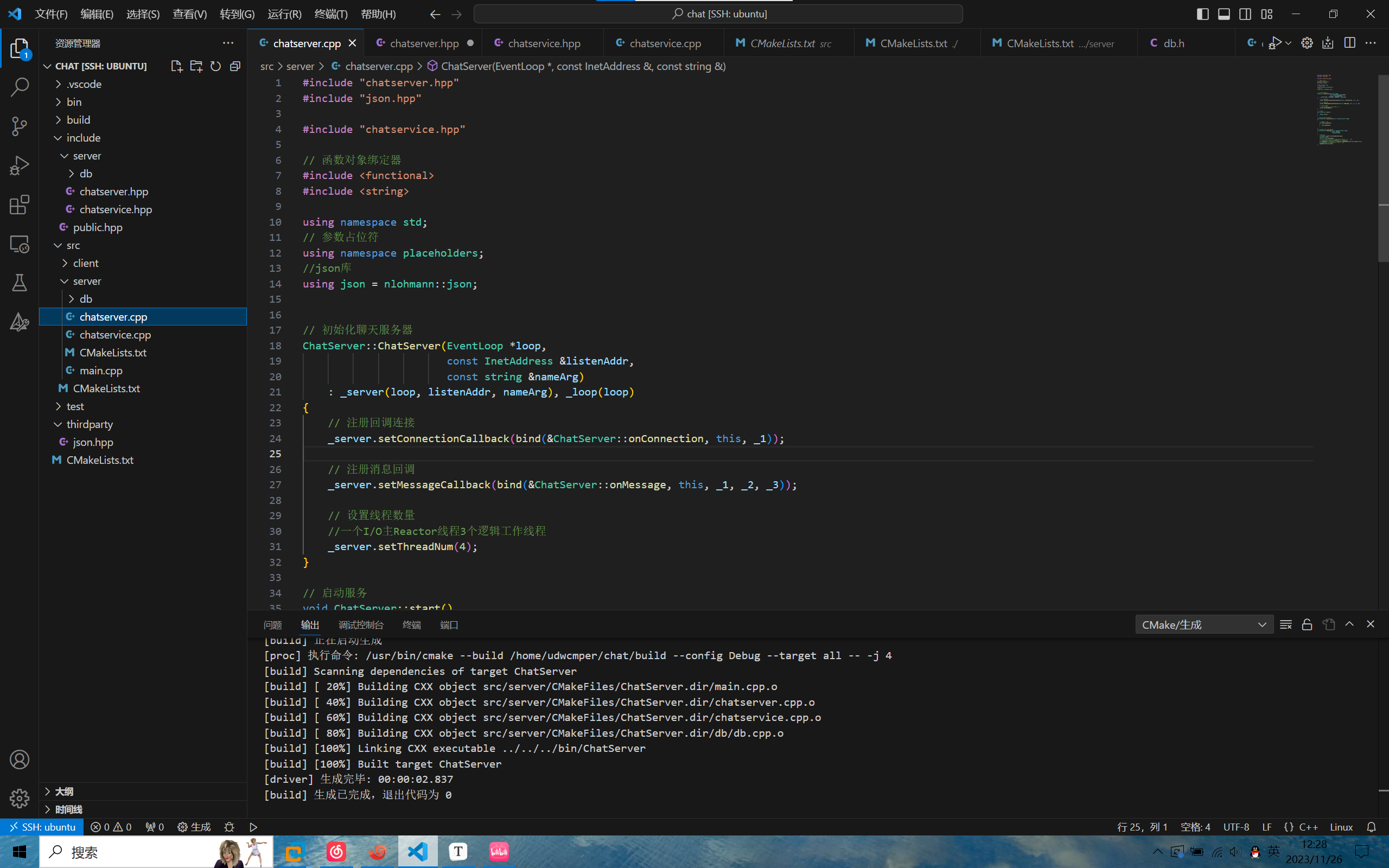This screenshot has width=1389, height=868.
Task: Click the 生成 build button in status bar
Action: tap(194, 827)
